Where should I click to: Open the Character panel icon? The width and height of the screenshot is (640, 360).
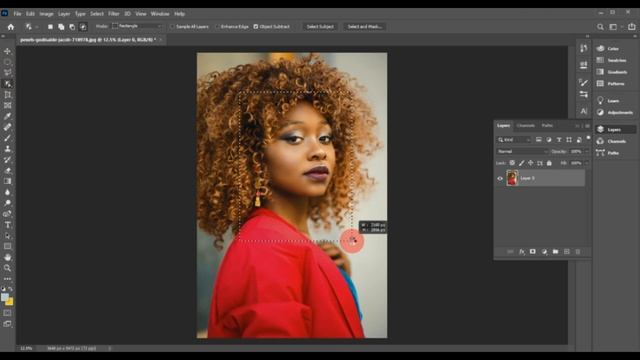click(x=584, y=111)
